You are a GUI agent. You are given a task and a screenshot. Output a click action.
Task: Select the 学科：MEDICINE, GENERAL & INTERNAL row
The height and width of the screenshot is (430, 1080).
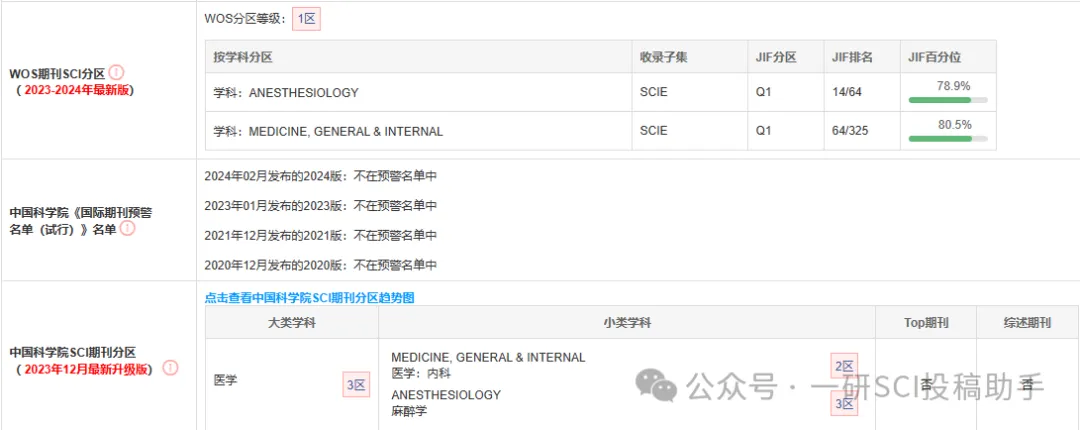[x=601, y=131]
